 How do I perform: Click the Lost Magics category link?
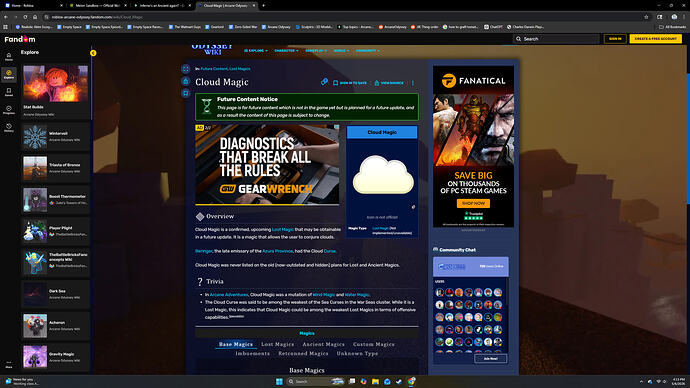coord(240,69)
